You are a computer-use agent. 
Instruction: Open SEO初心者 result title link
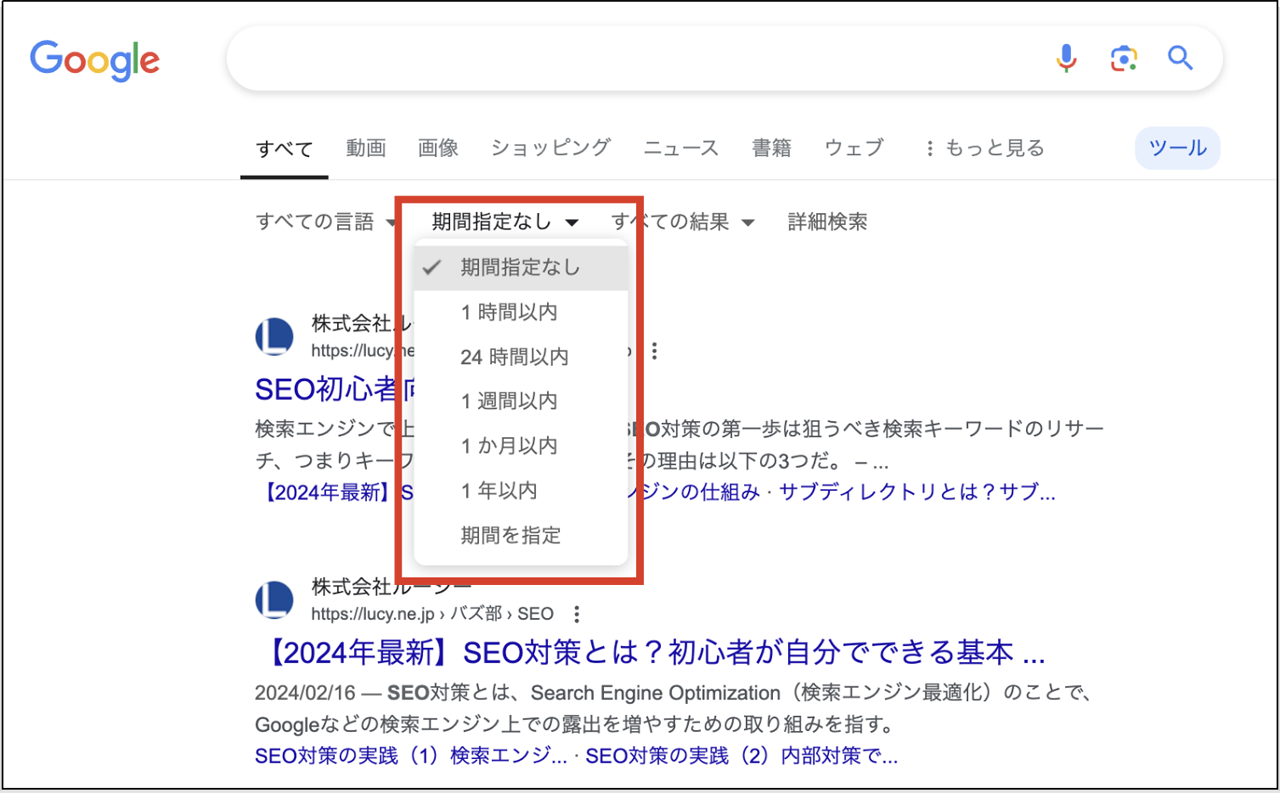(334, 388)
